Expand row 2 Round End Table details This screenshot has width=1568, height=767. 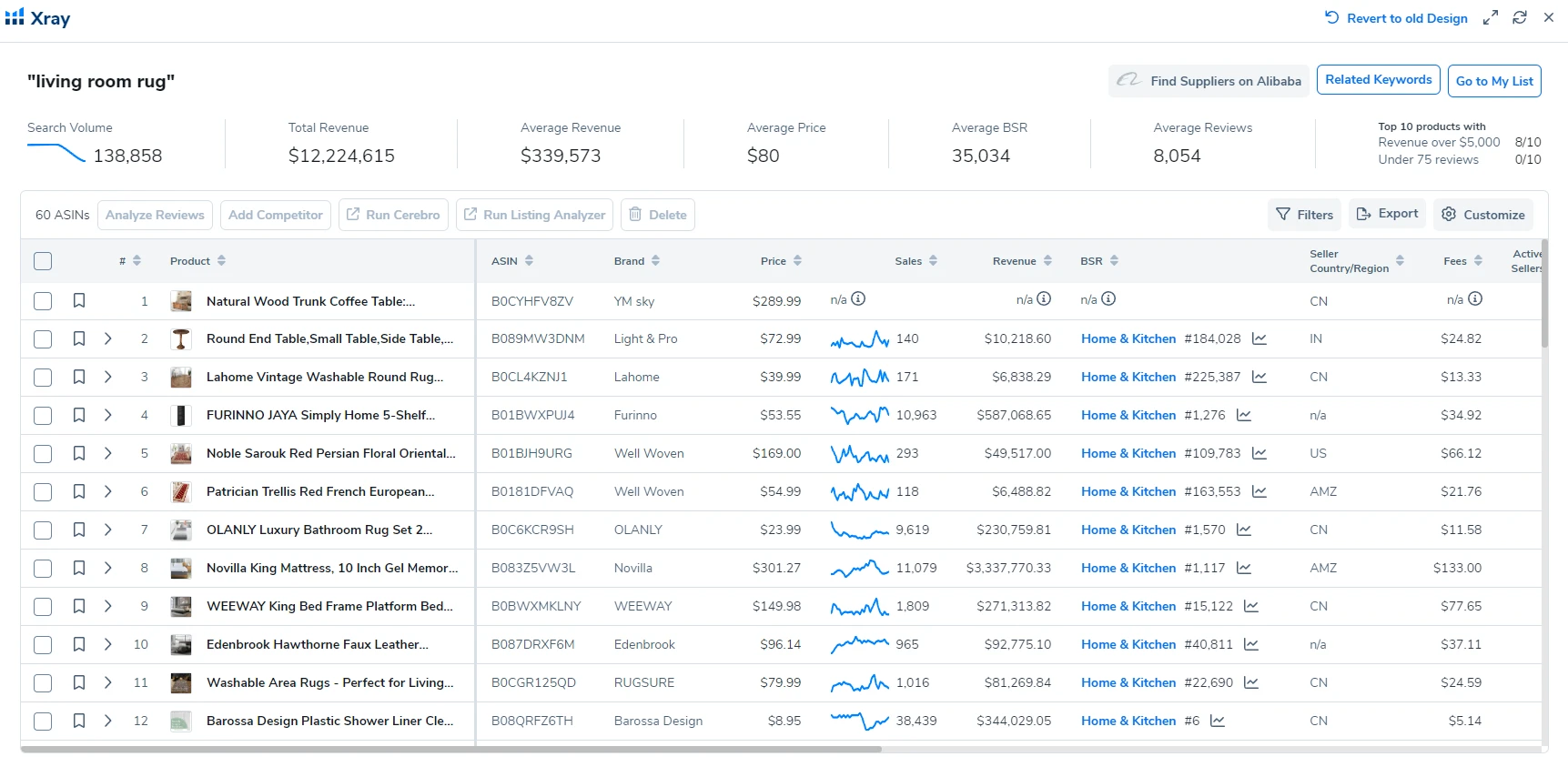click(107, 338)
